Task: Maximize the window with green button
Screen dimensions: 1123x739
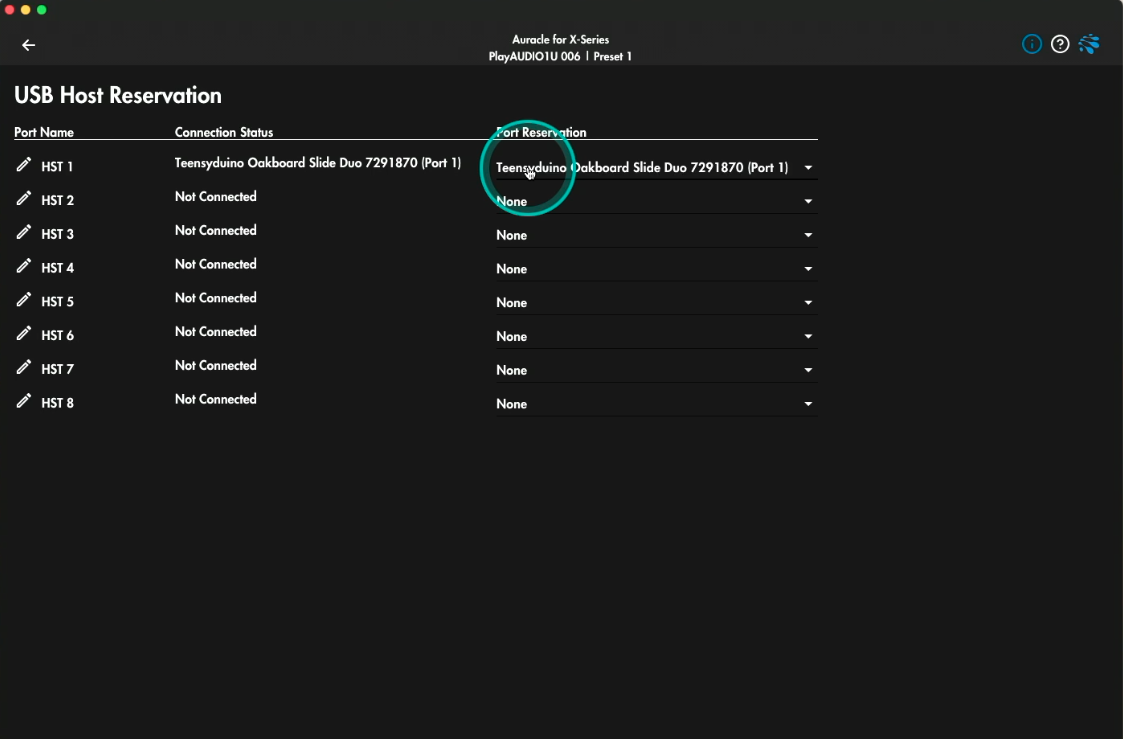Action: (42, 9)
